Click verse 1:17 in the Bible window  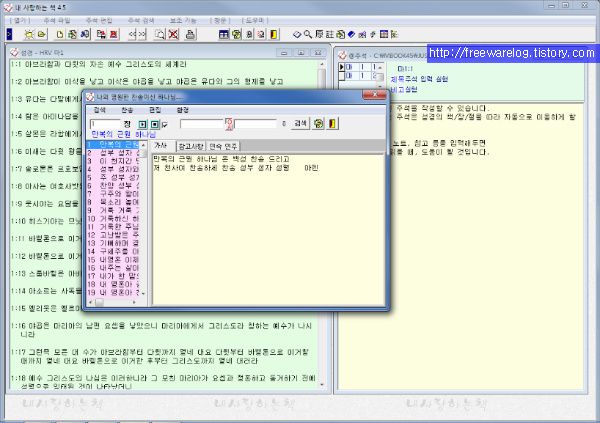tap(160, 356)
